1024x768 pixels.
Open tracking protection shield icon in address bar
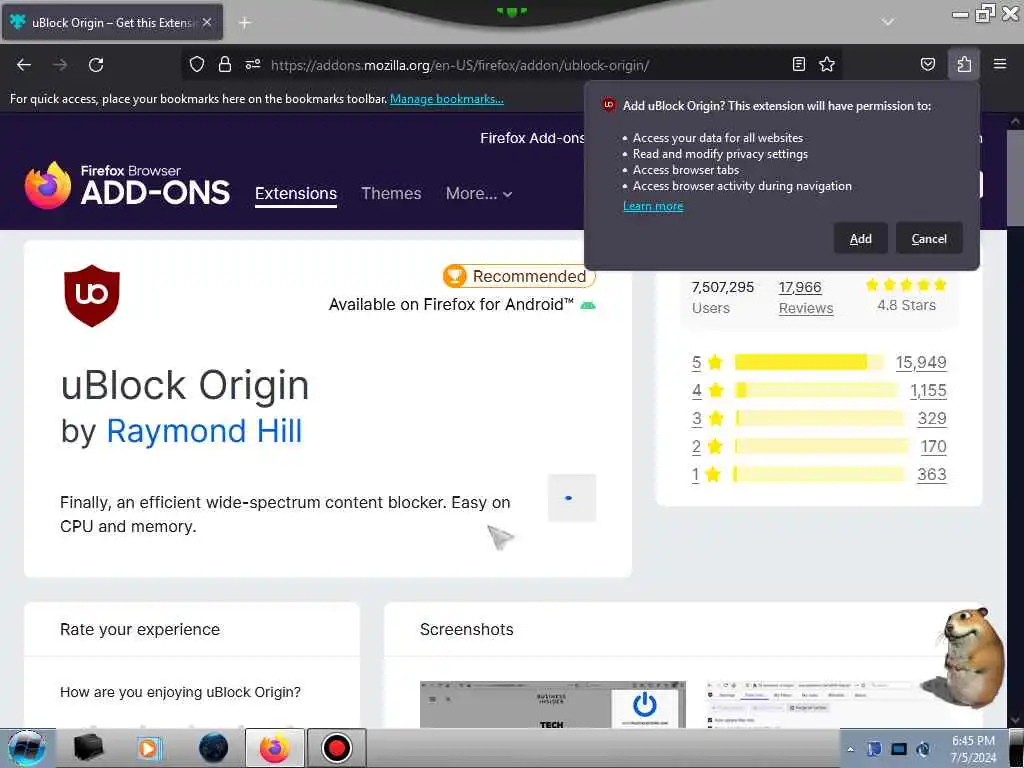[197, 64]
